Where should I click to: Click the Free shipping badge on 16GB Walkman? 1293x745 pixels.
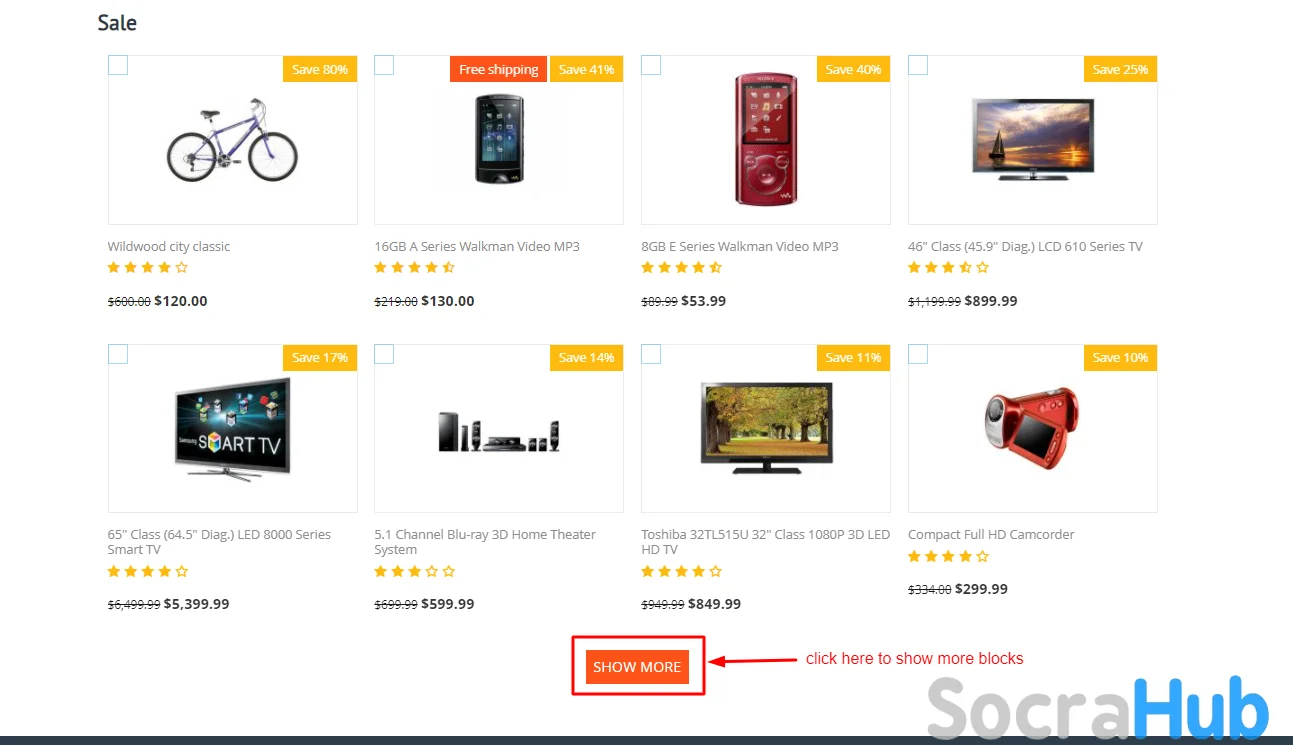(498, 69)
